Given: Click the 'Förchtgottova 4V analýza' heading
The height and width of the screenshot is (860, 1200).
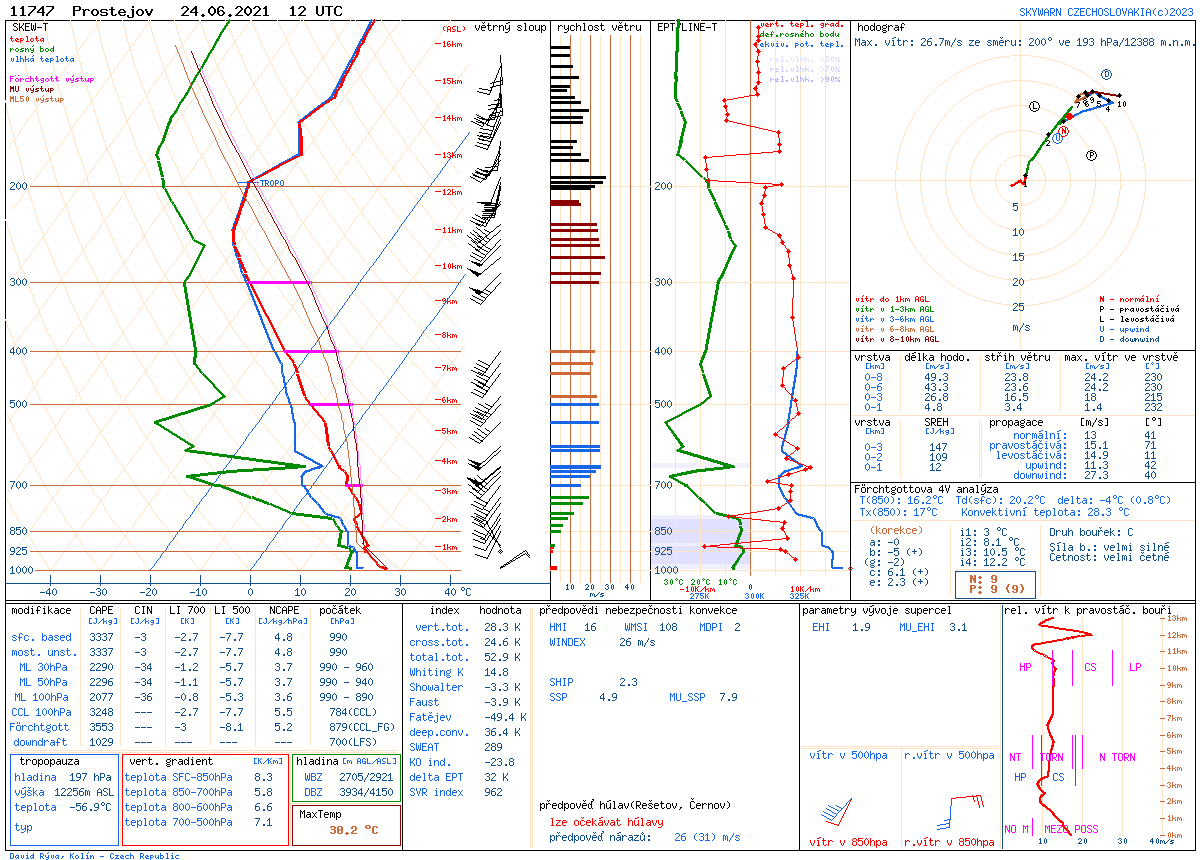Looking at the screenshot, I should click(x=928, y=489).
